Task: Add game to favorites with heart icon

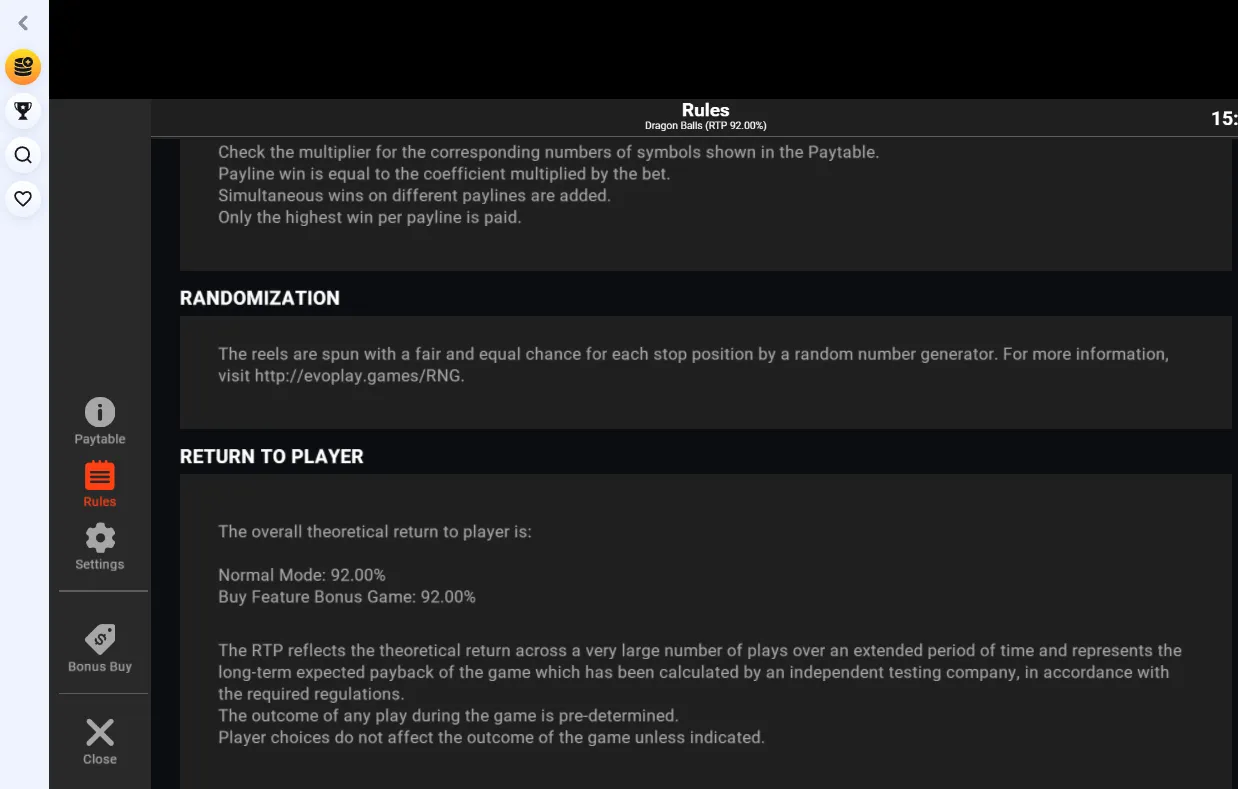Action: (23, 199)
